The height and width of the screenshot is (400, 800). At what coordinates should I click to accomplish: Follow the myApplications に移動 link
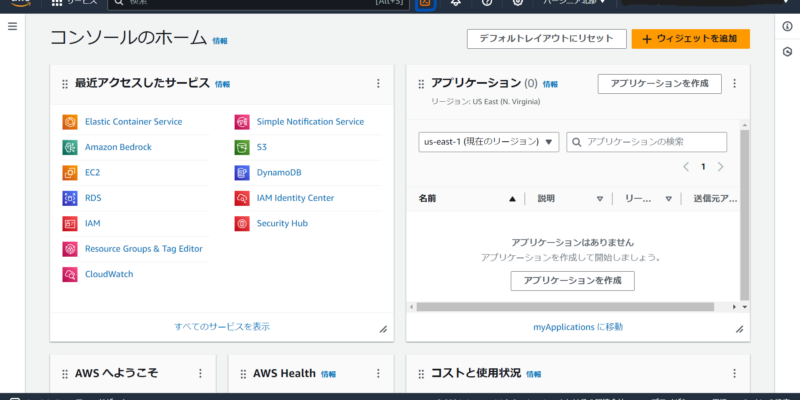578,327
